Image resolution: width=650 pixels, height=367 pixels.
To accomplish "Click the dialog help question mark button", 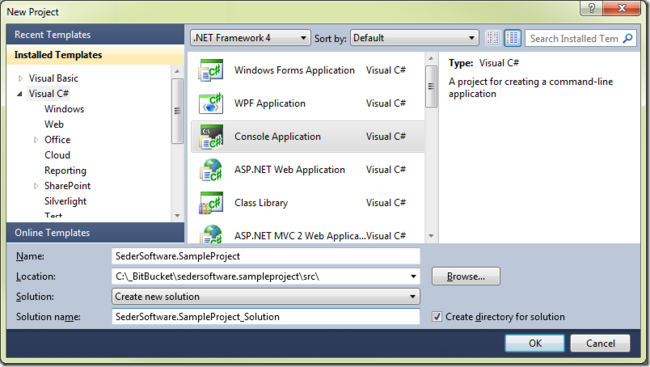I will click(591, 8).
